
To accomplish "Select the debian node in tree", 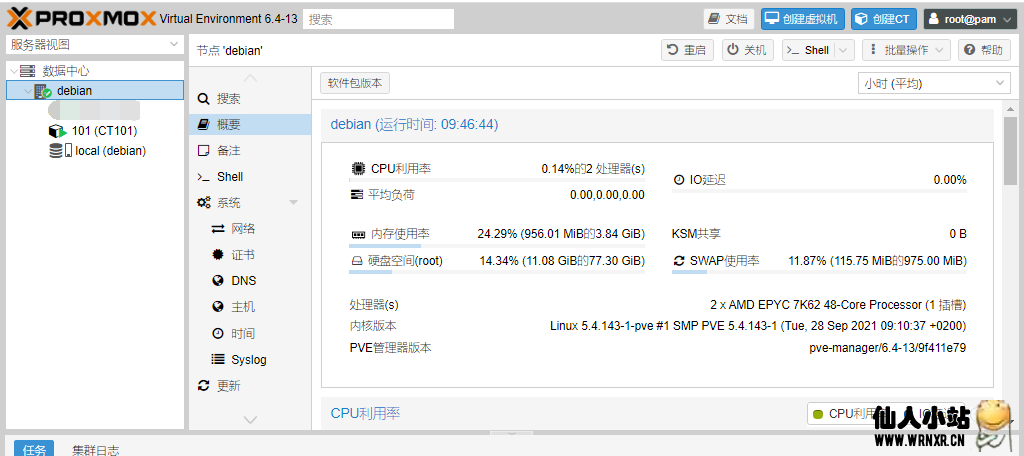I will click(95, 91).
